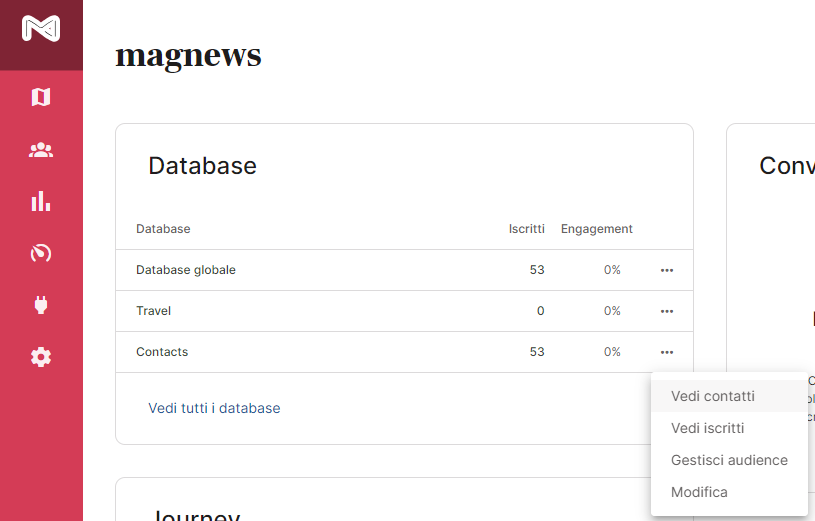Image resolution: width=815 pixels, height=521 pixels.
Task: Choose Vedi iscritti from the menu
Action: click(x=729, y=428)
